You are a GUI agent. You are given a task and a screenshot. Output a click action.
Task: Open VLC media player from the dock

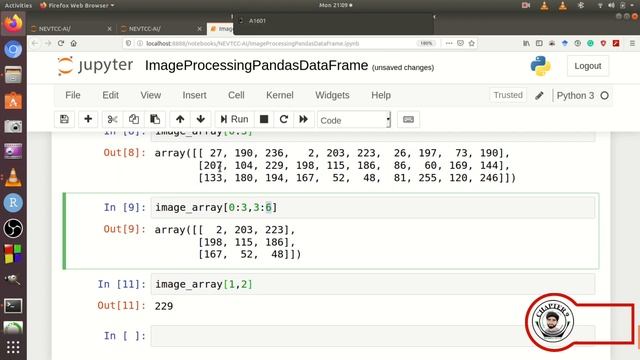pos(13,178)
